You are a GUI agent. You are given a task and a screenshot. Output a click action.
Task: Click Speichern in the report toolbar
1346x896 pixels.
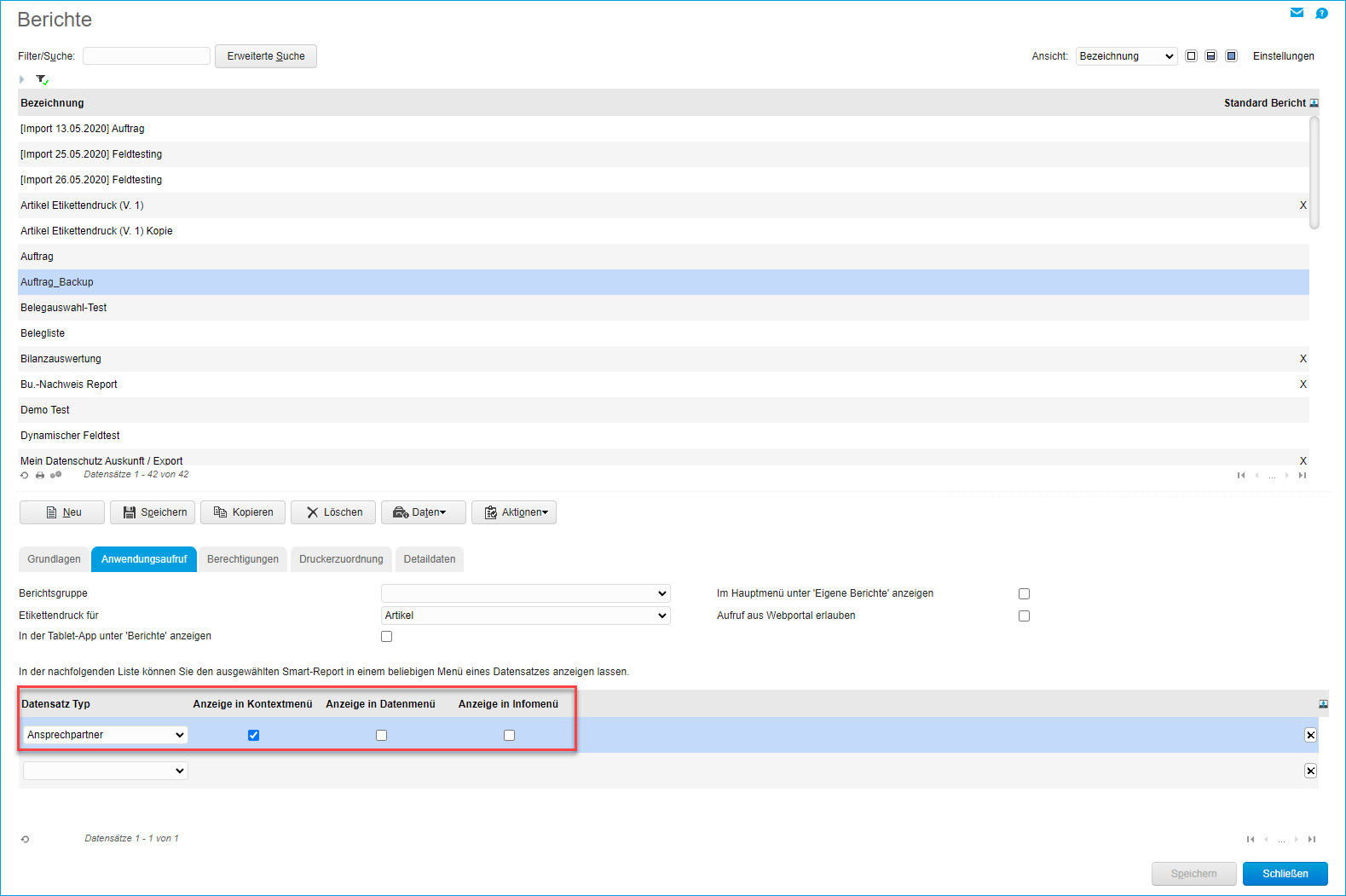(x=153, y=512)
